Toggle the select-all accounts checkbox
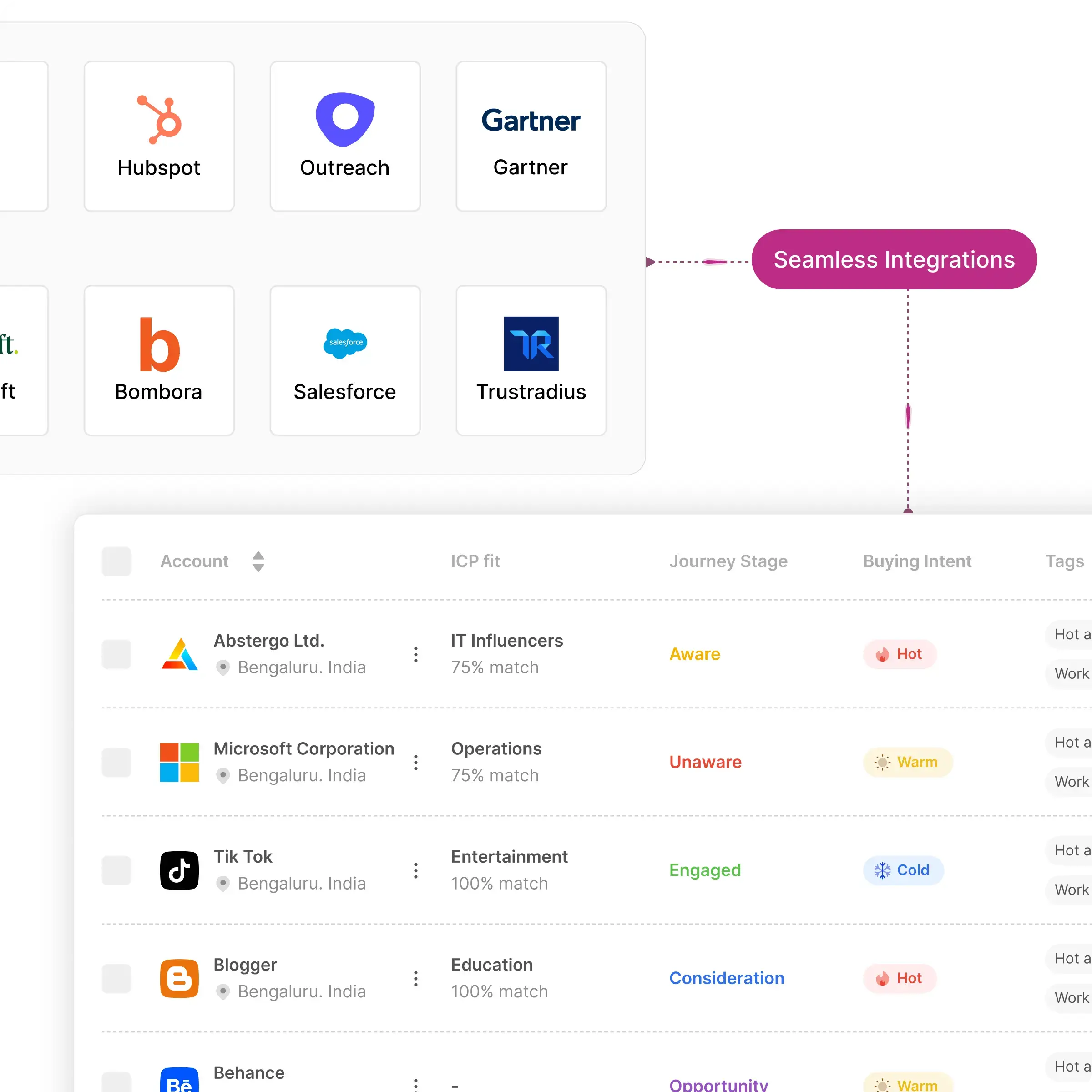Image resolution: width=1092 pixels, height=1092 pixels. (116, 561)
